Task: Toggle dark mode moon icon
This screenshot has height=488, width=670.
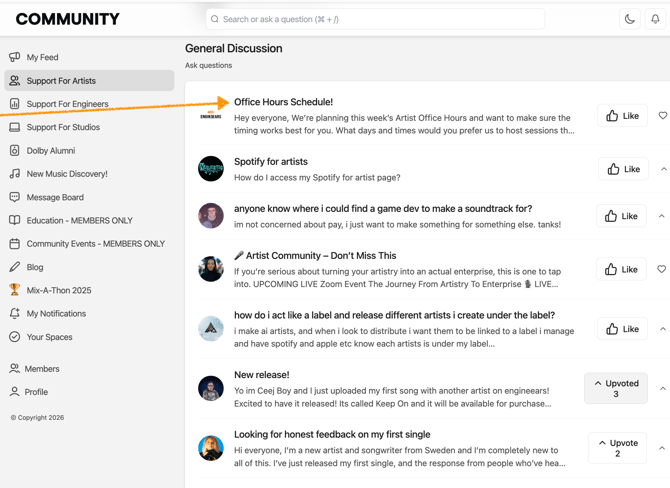Action: pos(629,19)
